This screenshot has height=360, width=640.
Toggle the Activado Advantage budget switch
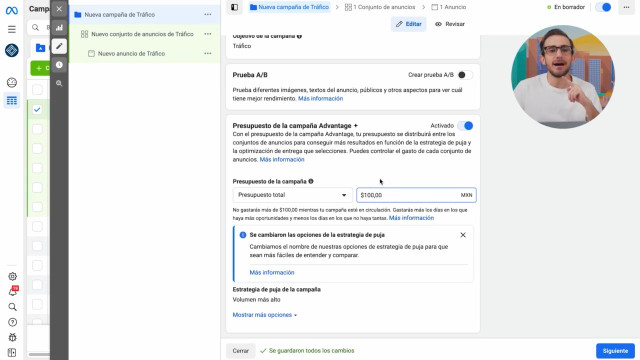point(465,126)
